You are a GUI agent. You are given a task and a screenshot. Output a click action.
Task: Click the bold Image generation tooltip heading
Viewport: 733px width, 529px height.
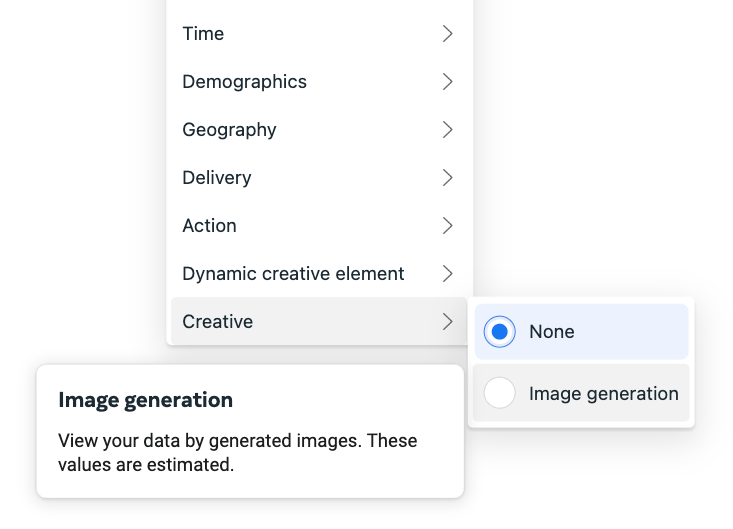(x=145, y=400)
